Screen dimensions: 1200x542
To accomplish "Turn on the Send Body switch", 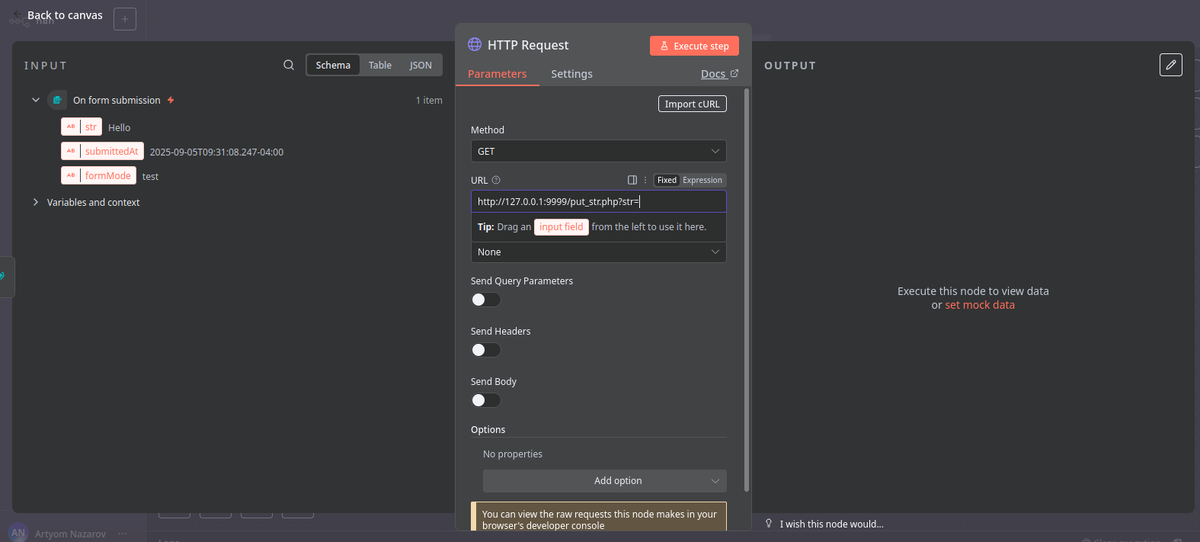I will click(x=486, y=400).
